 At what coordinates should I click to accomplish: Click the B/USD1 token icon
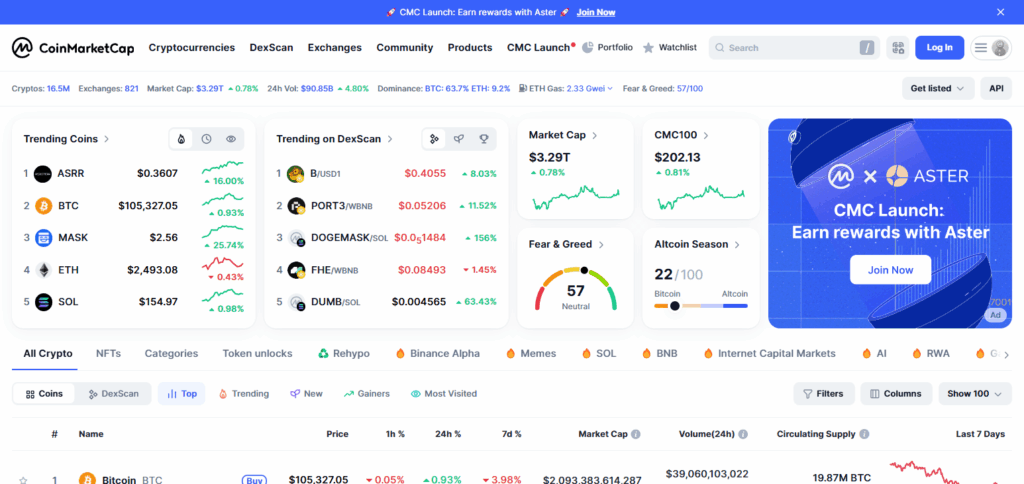(296, 174)
